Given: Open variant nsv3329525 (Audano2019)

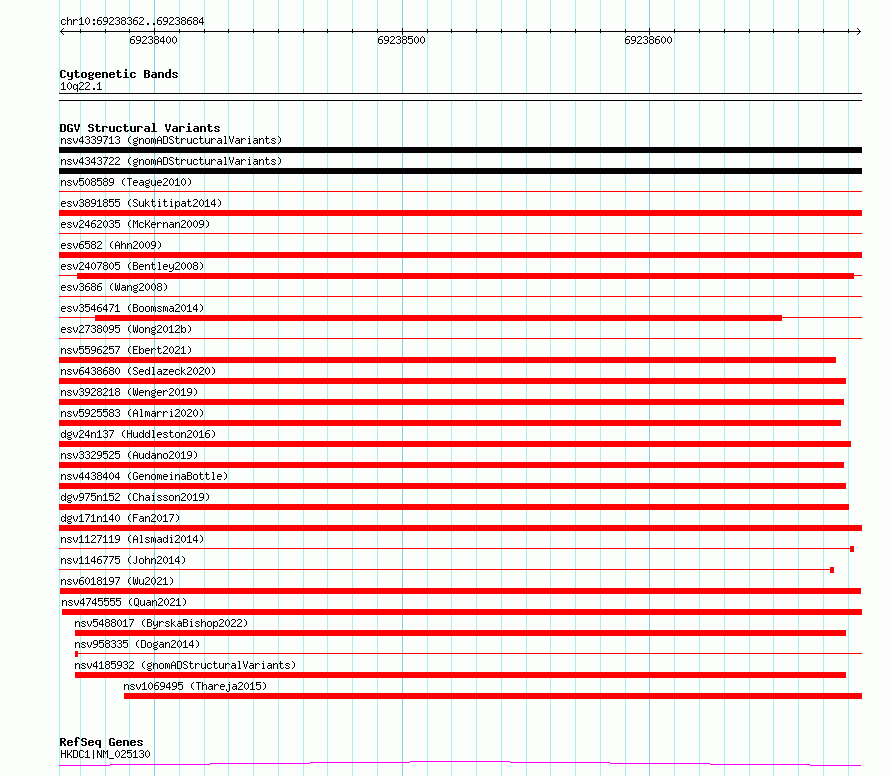Looking at the screenshot, I should pyautogui.click(x=129, y=455).
